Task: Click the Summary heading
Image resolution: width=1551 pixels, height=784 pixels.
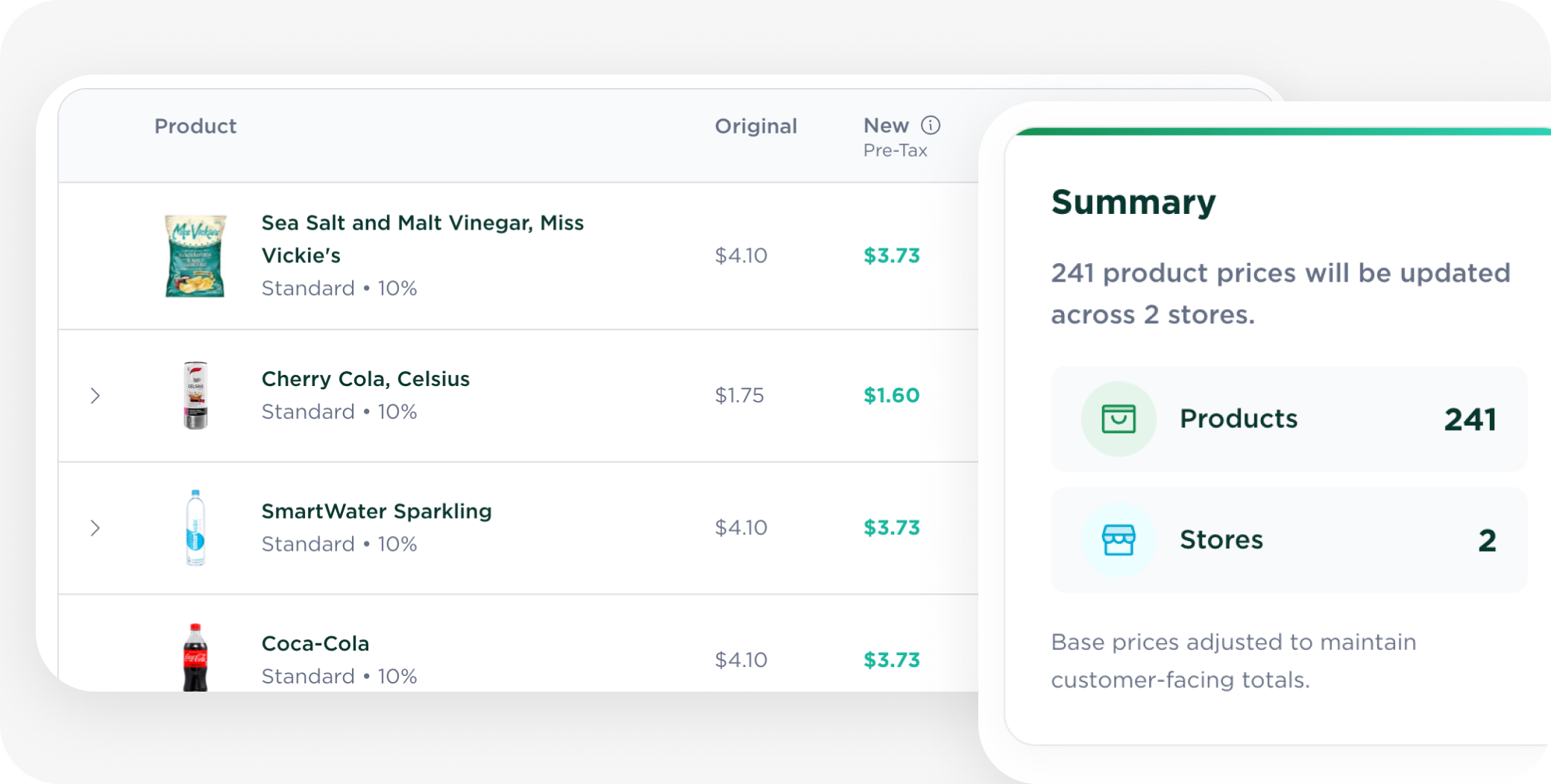Action: coord(1133,203)
